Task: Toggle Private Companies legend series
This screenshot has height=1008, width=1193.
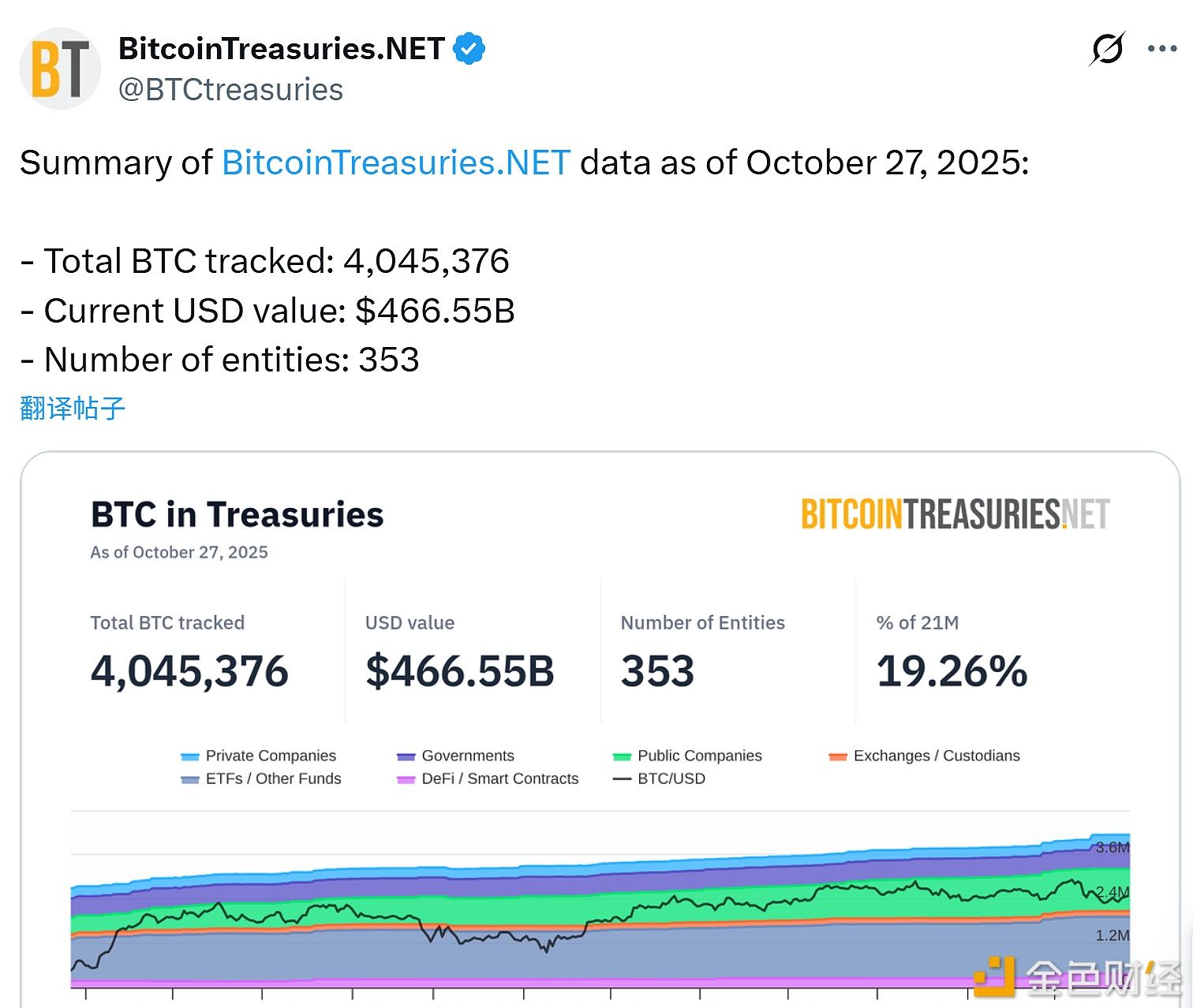Action: pos(271,756)
